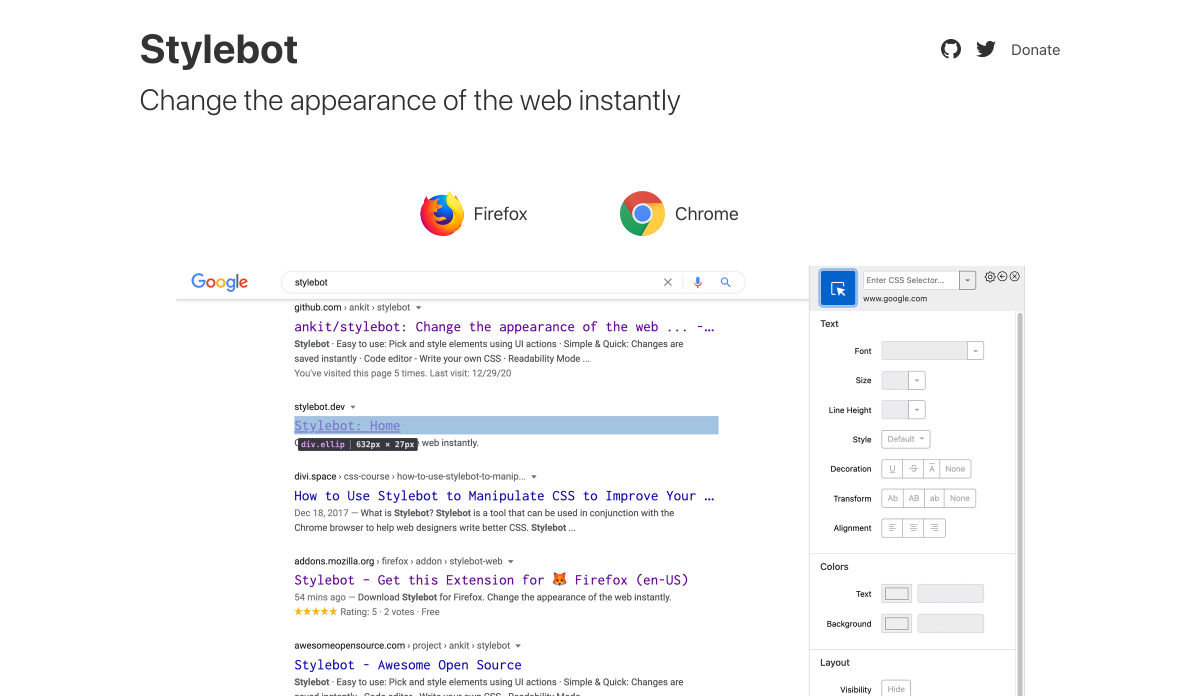Click the 'Rating: 5 · 2 votes' text
1200x696 pixels.
coord(377,612)
